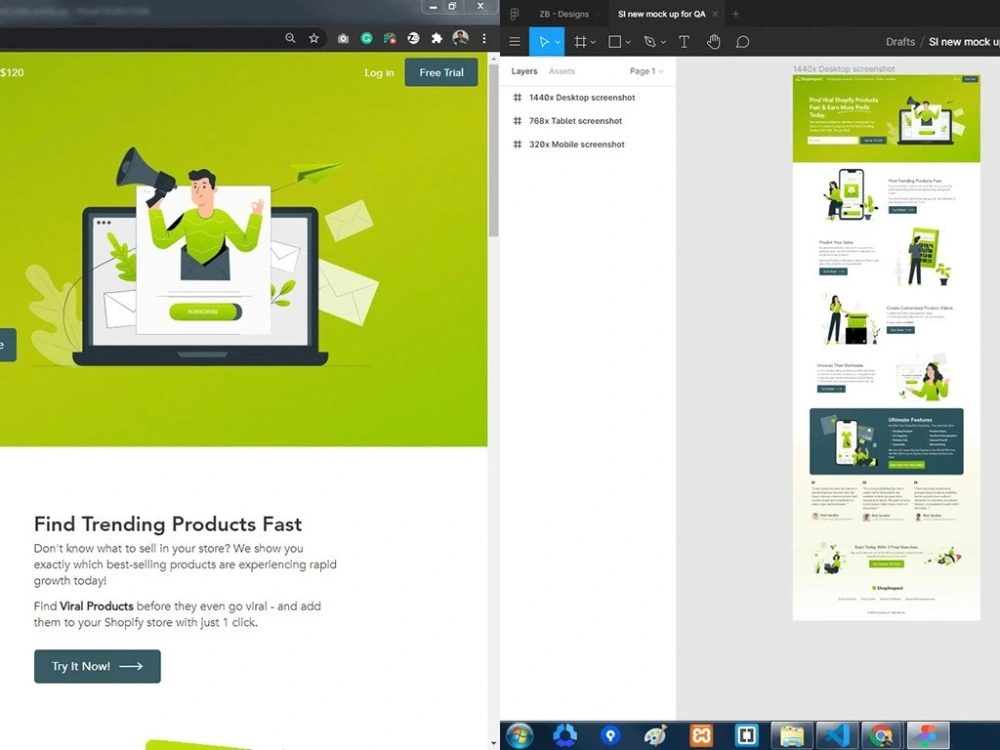Click the camera screenshot extension icon
The image size is (1000, 750).
(343, 38)
